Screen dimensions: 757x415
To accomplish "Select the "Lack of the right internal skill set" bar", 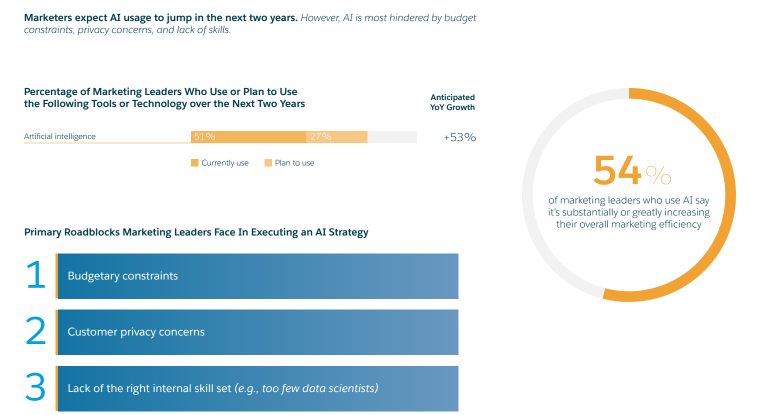I will tap(257, 388).
